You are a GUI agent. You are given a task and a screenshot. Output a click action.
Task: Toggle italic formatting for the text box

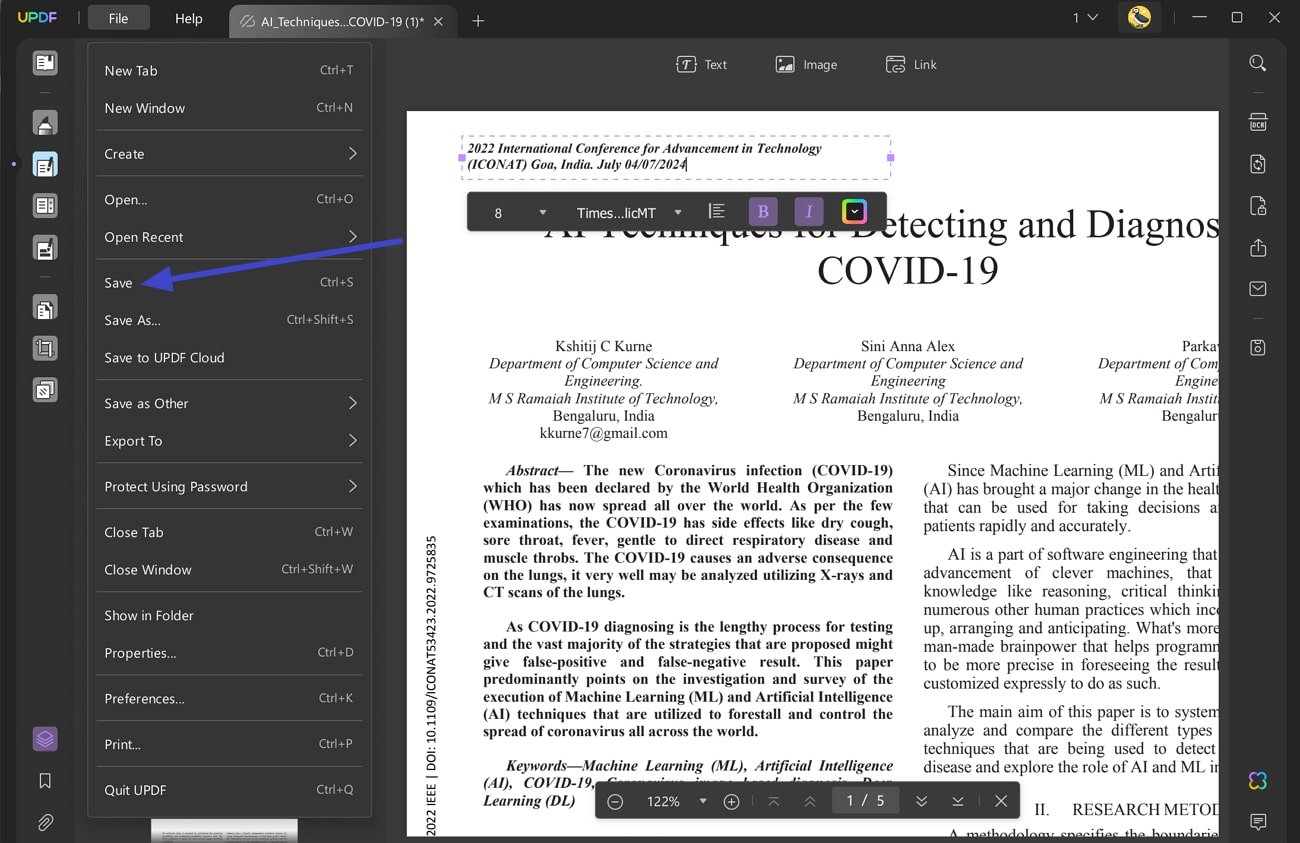pyautogui.click(x=808, y=211)
